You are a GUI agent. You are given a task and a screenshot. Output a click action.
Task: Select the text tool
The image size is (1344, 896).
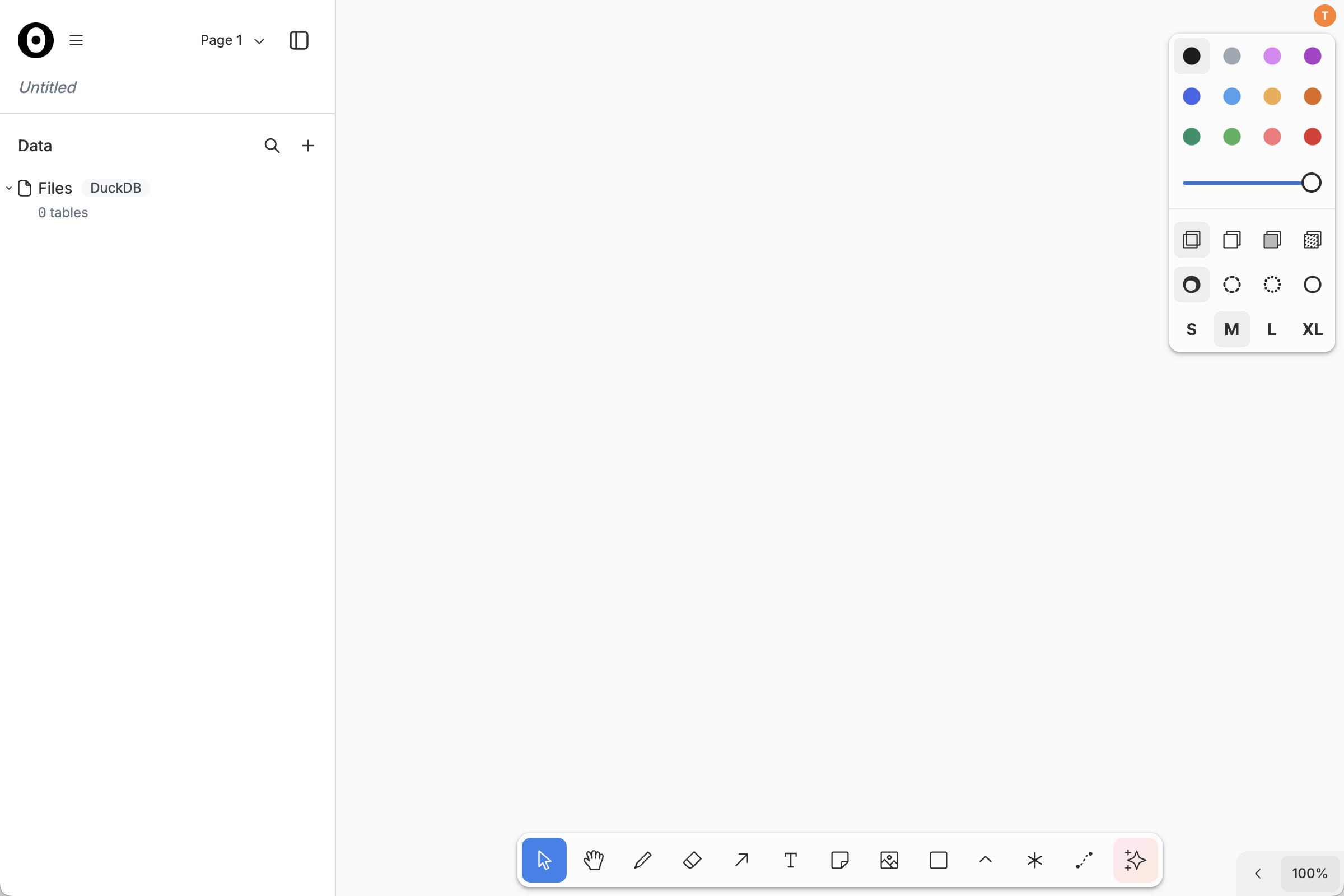click(790, 860)
